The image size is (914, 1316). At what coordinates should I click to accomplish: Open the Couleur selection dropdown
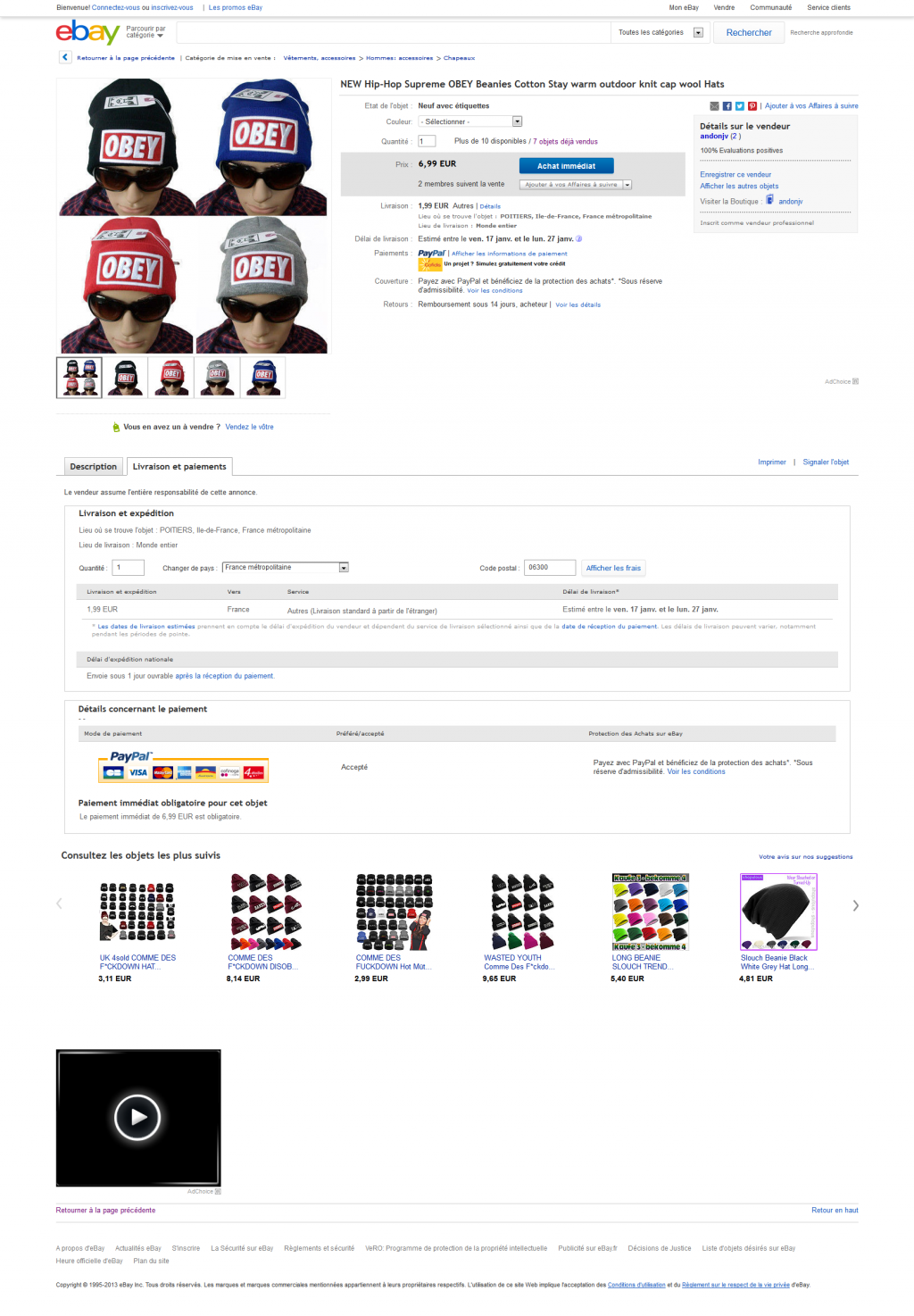[470, 121]
